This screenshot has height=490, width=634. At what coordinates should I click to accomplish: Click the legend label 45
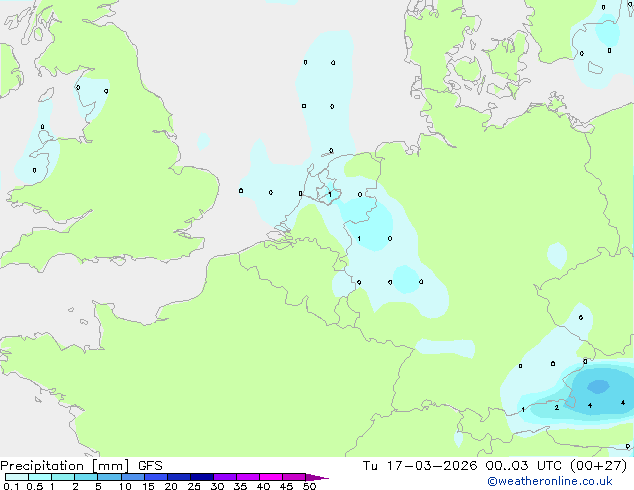(x=286, y=486)
